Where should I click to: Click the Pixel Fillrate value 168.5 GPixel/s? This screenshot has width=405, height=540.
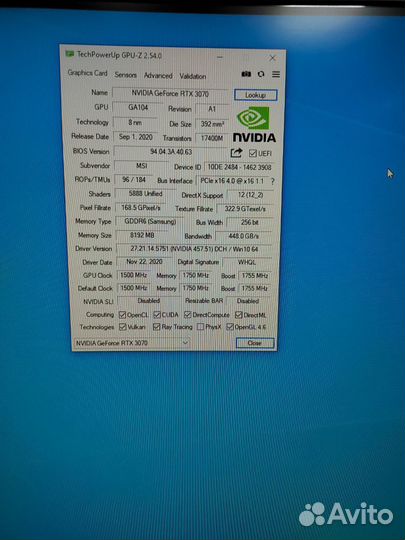point(141,208)
